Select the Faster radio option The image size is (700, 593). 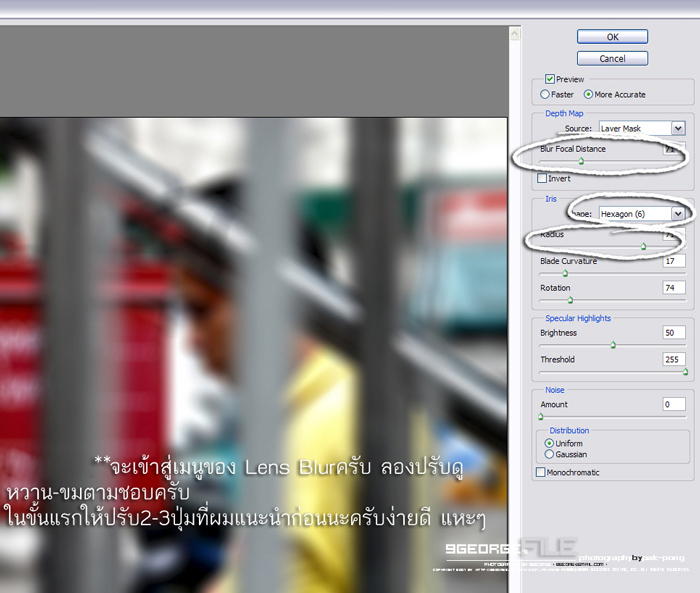[x=545, y=94]
